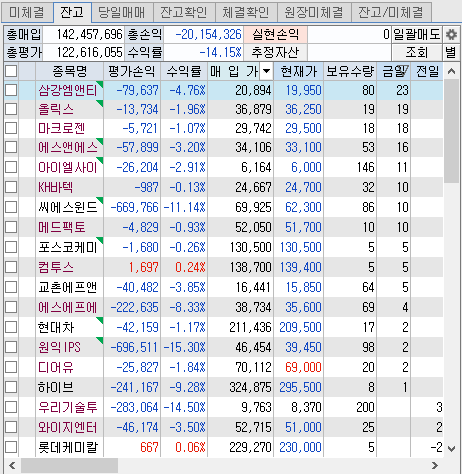Click the 일괄매도 button
462x474 pixels.
[x=417, y=34]
